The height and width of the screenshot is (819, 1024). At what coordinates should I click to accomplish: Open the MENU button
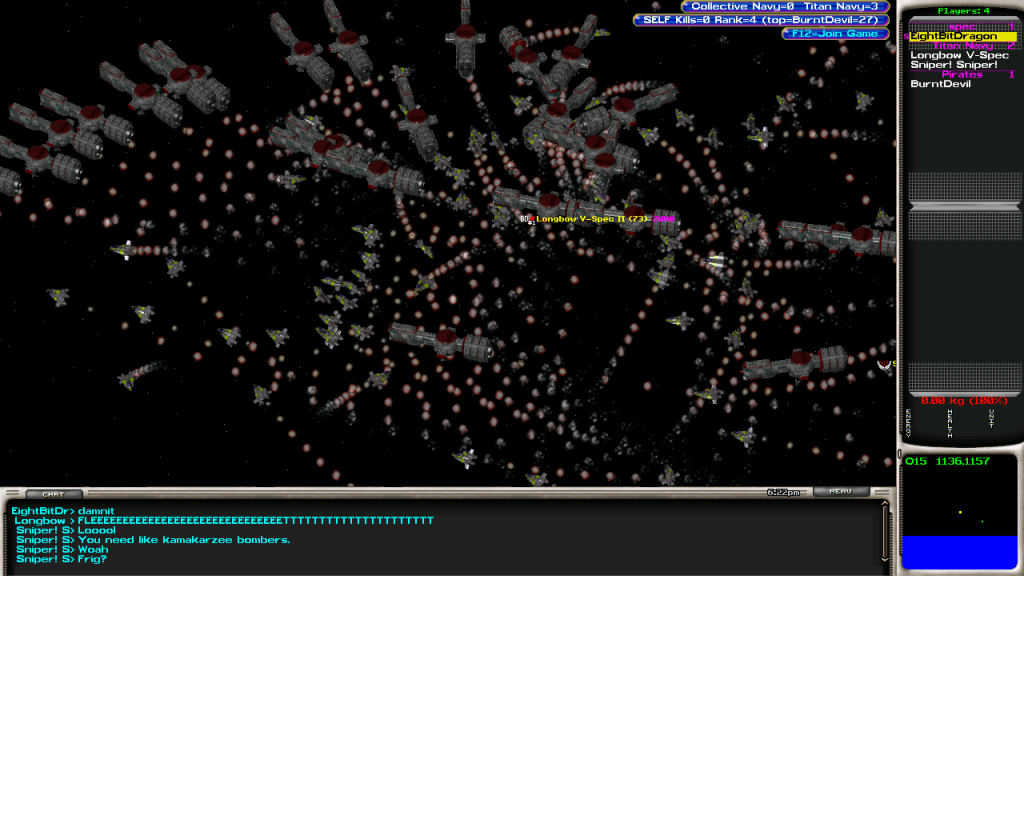click(x=840, y=492)
